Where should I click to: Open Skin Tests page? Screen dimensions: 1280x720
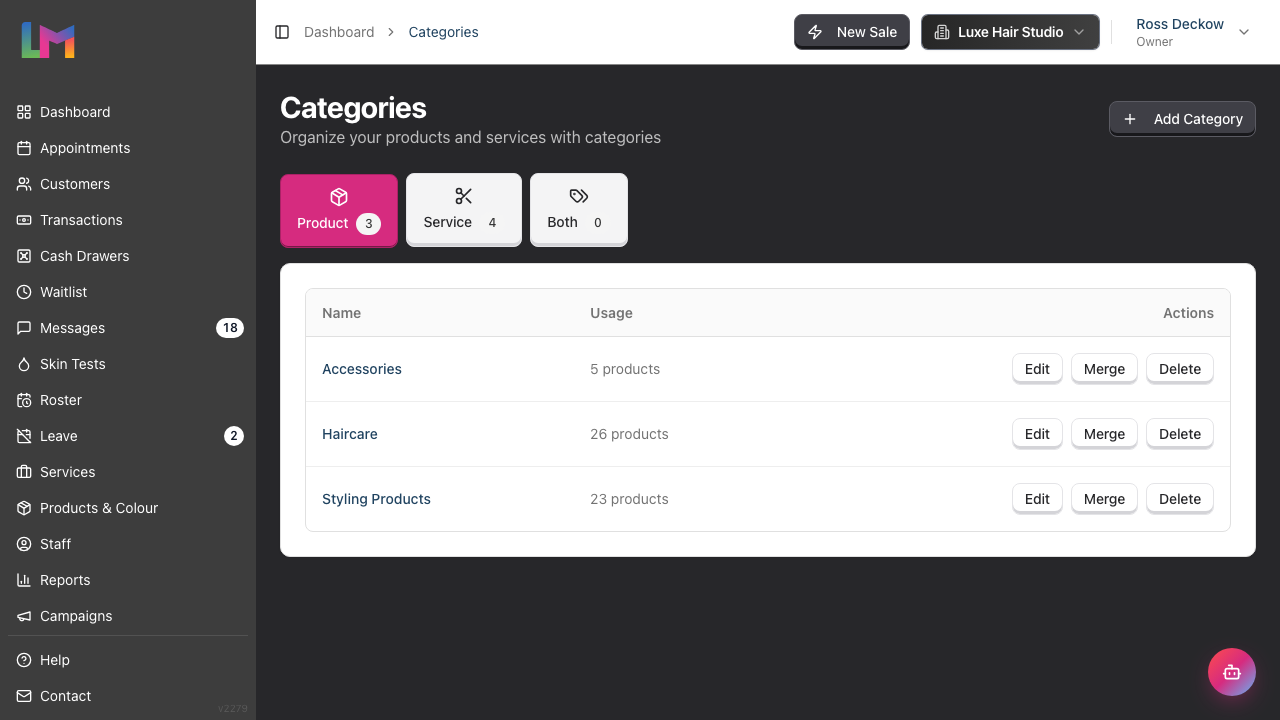pyautogui.click(x=128, y=364)
